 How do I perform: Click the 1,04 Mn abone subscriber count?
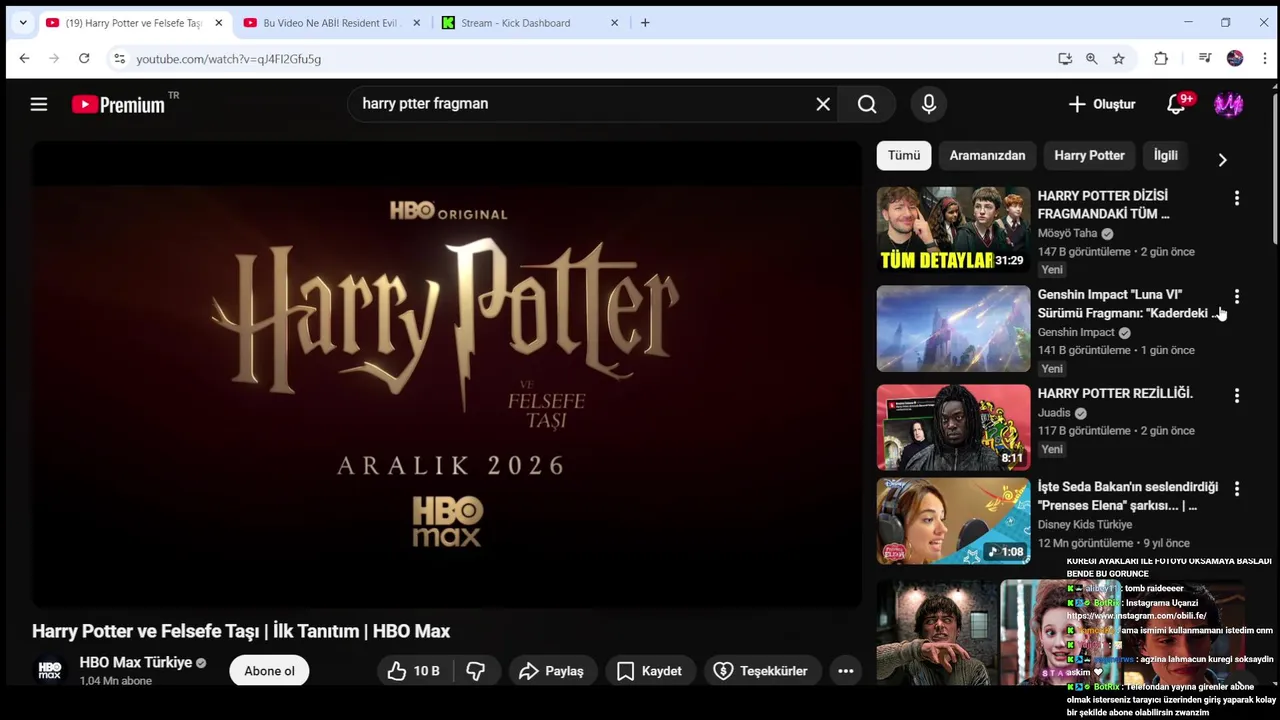point(115,681)
